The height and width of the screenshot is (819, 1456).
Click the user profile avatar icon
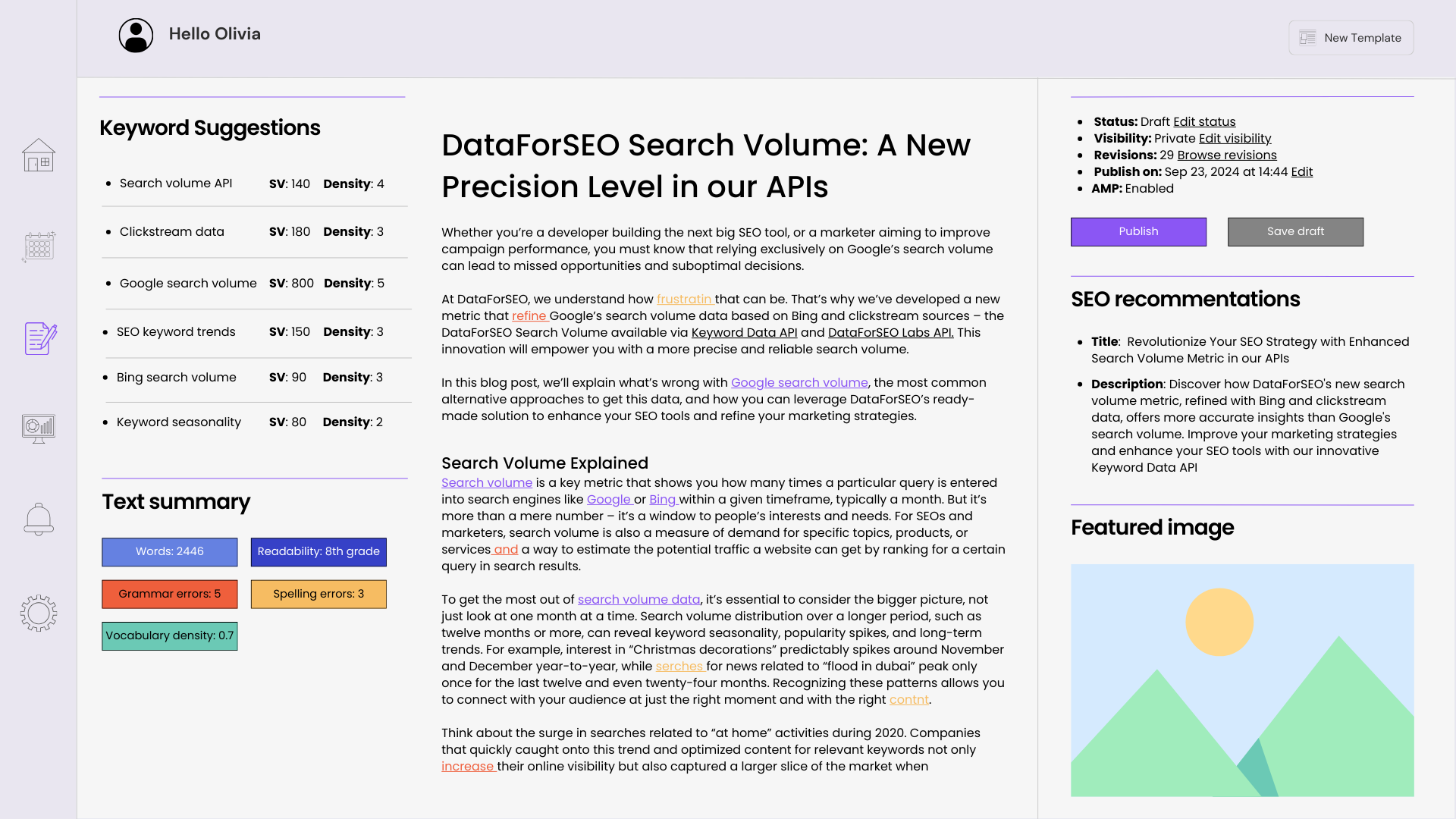coord(136,36)
